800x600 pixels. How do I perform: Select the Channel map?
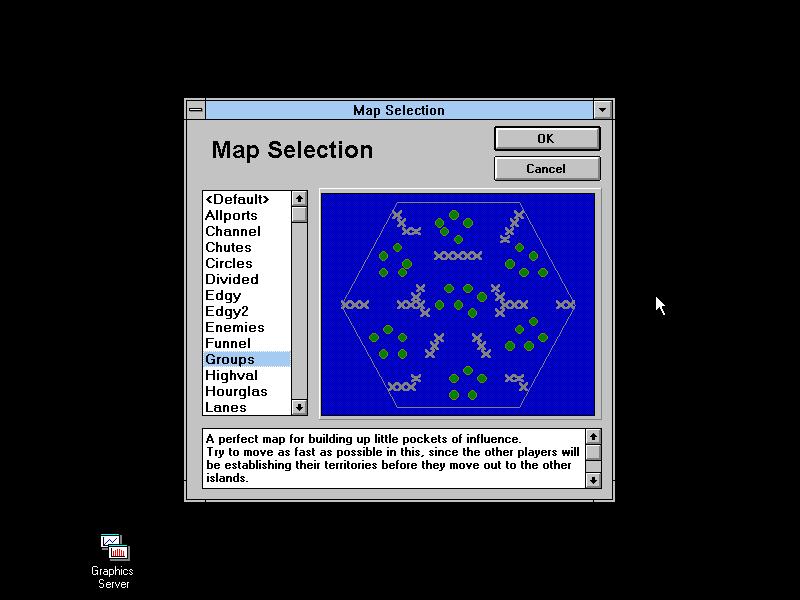click(x=247, y=231)
